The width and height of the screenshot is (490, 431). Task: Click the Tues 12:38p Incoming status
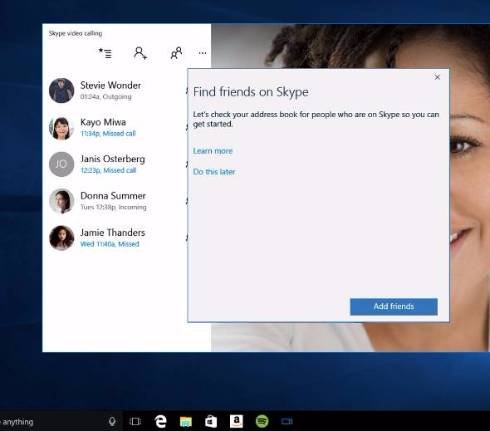tap(113, 207)
